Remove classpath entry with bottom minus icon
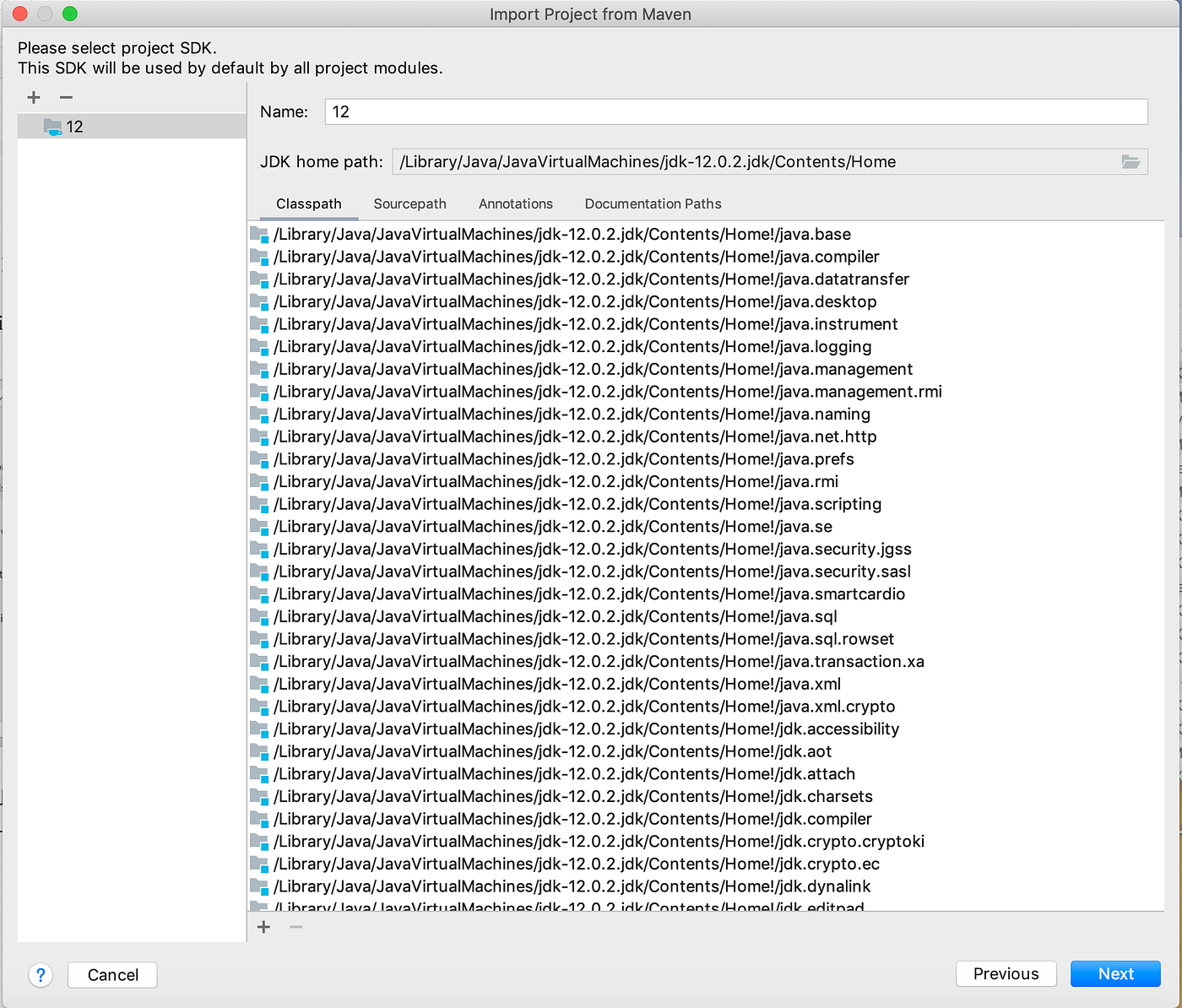This screenshot has height=1008, width=1182. [x=295, y=927]
